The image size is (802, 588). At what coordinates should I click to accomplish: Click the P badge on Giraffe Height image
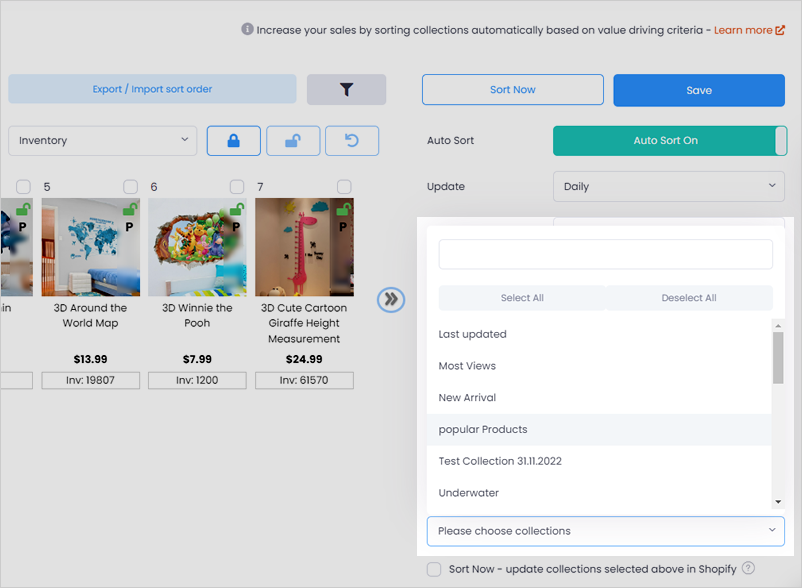[343, 227]
